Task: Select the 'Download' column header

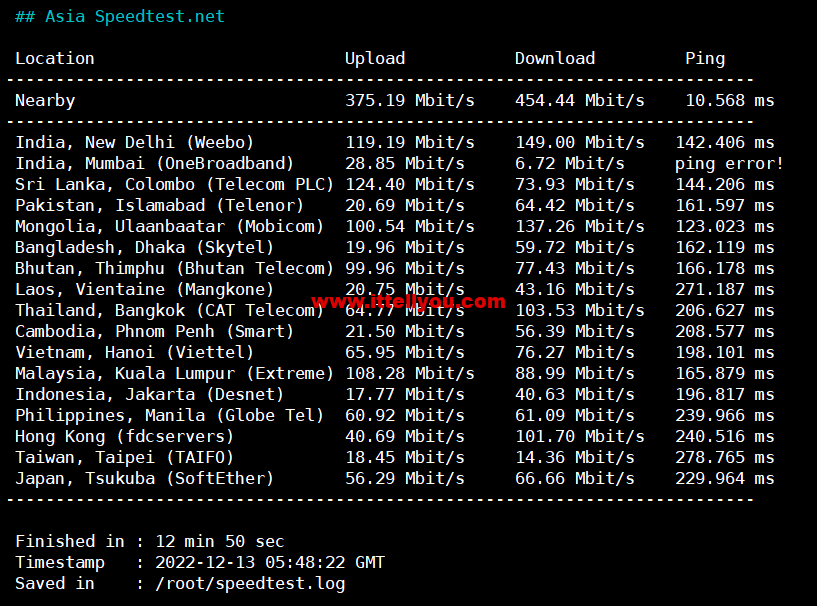Action: (x=555, y=58)
